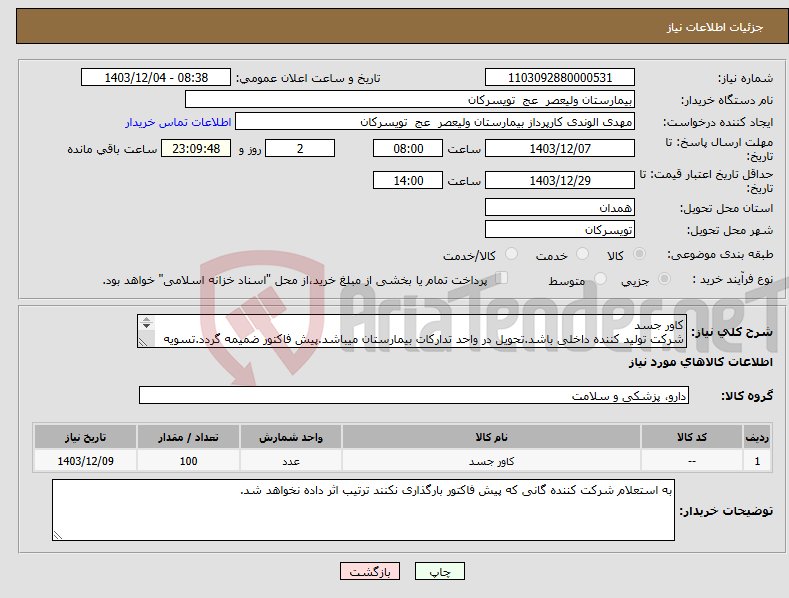This screenshot has width=789, height=598.
Task: Click the validity time field 14:00
Action: (408, 180)
